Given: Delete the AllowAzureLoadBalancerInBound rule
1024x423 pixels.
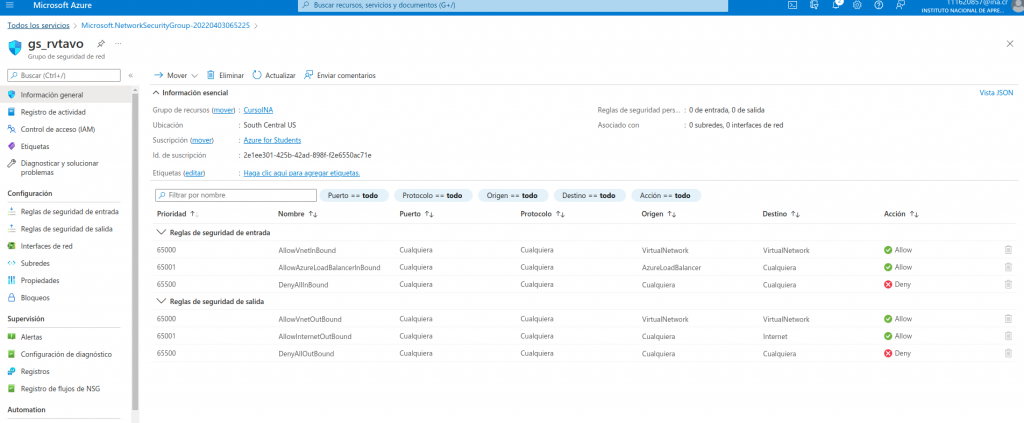Looking at the screenshot, I should click(1008, 267).
